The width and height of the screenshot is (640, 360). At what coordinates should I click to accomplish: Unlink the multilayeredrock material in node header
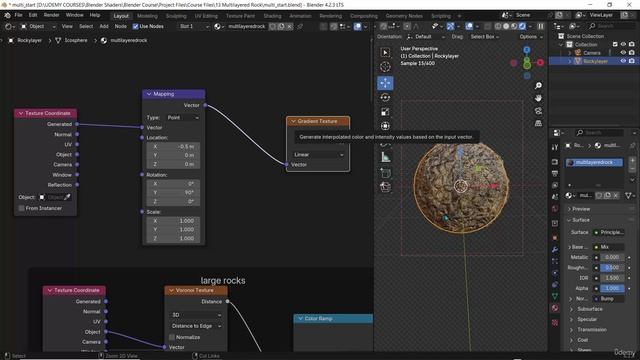point(289,27)
